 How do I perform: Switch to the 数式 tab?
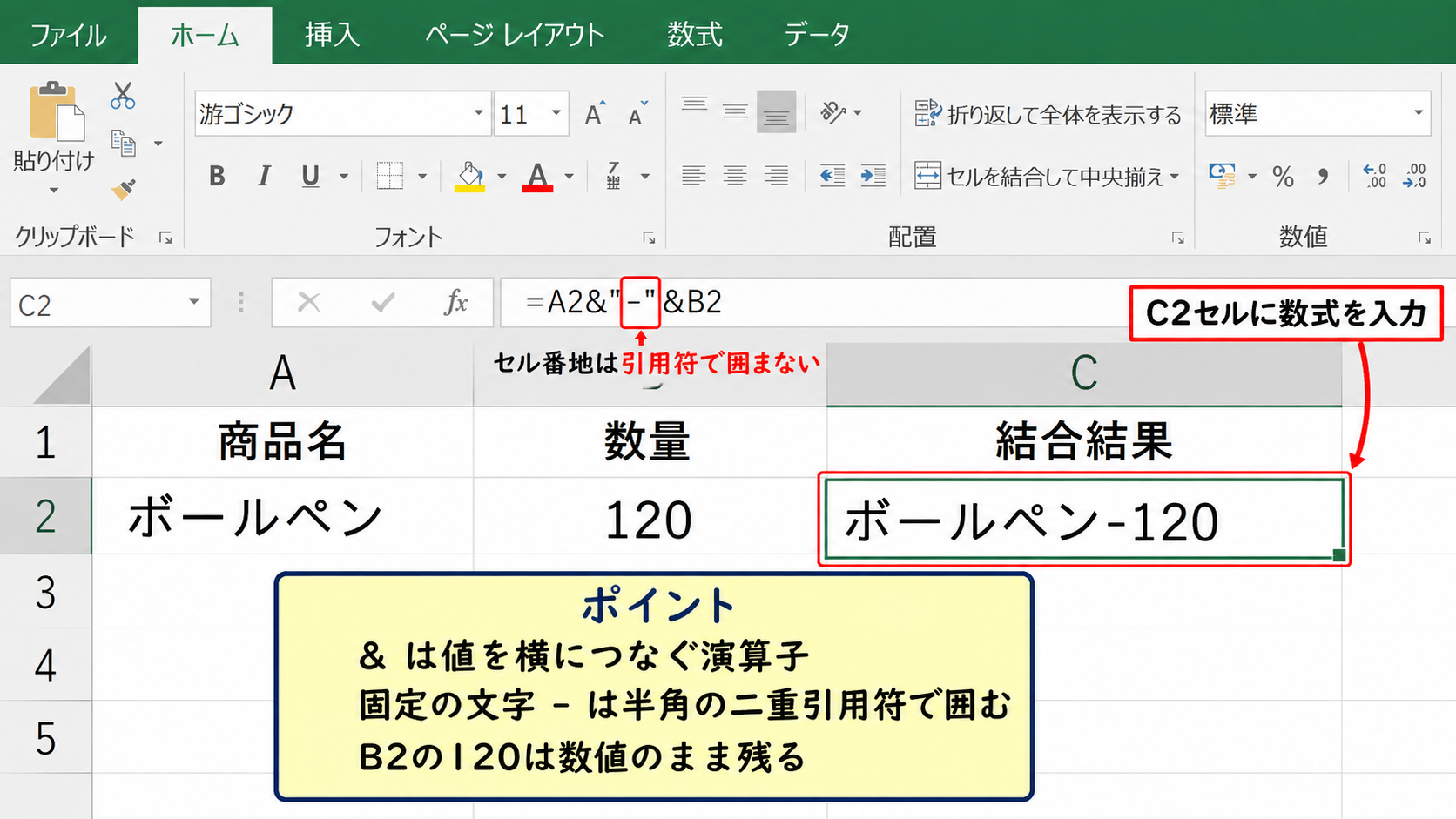[695, 35]
